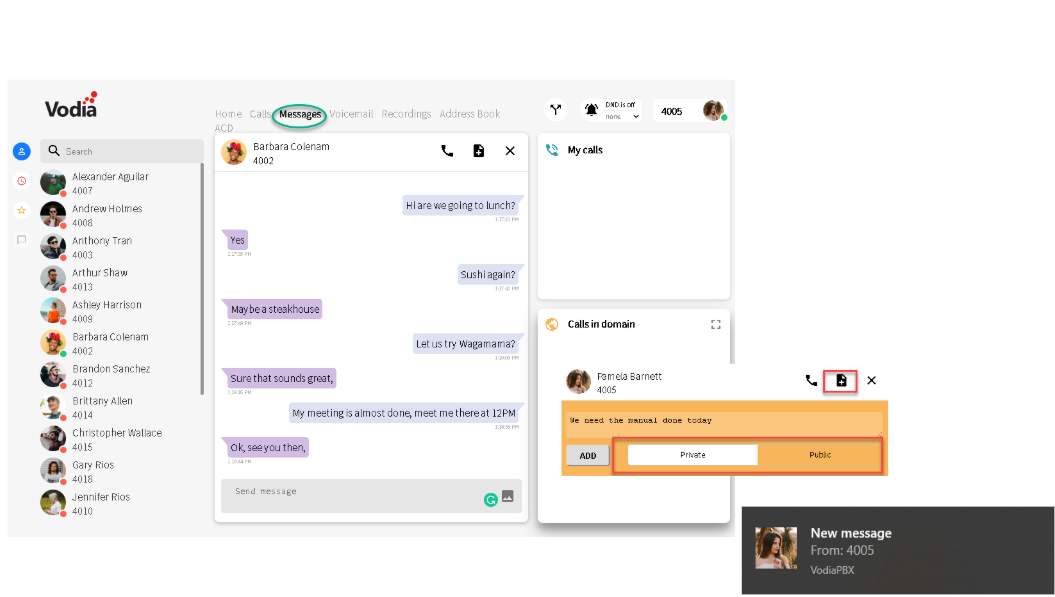Switch to the Calls tab
Image resolution: width=1055 pixels, height=597 pixels.
tap(260, 114)
